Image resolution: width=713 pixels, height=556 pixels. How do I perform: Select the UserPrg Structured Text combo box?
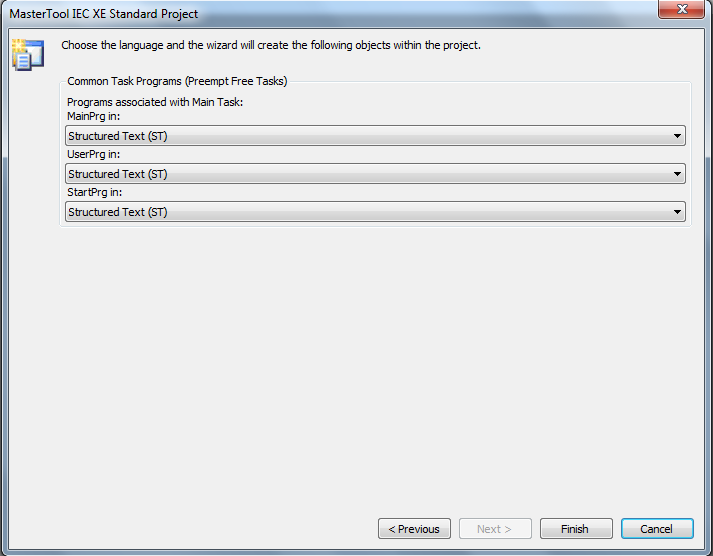tap(375, 174)
